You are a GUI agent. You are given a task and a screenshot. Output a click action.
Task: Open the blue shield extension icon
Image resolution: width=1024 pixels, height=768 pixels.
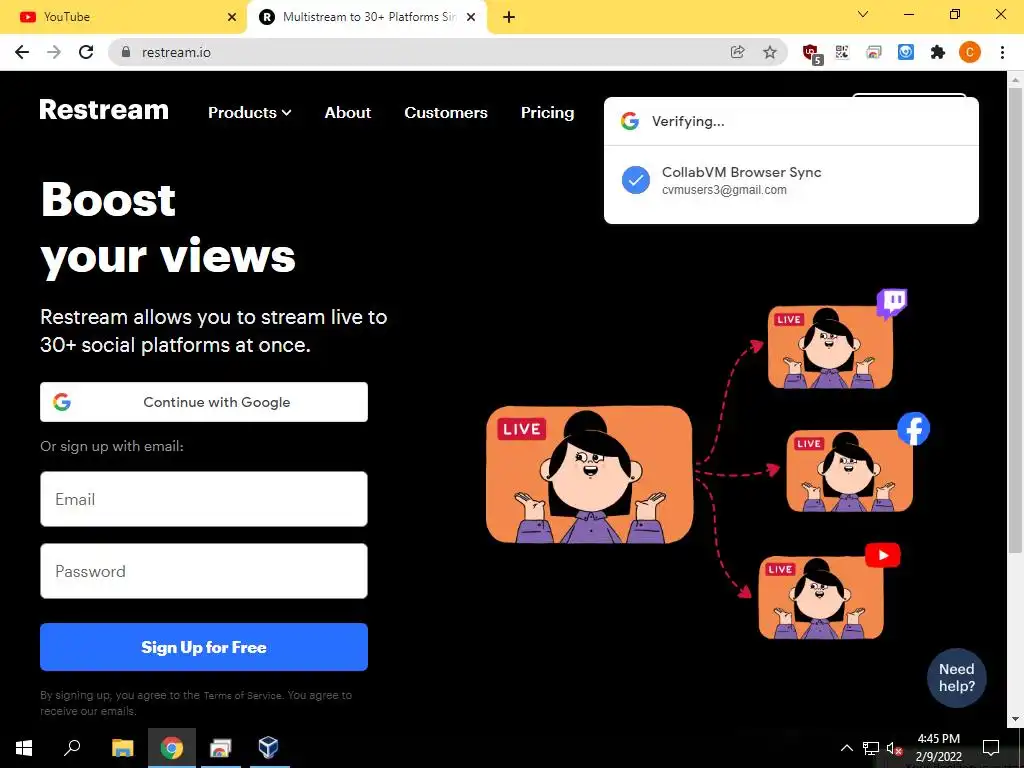(x=906, y=52)
